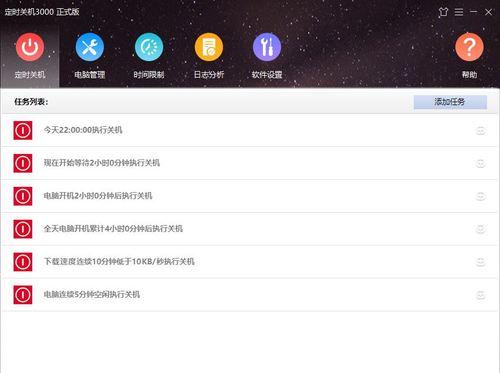Switch to 时间限制 tab label

point(149,75)
